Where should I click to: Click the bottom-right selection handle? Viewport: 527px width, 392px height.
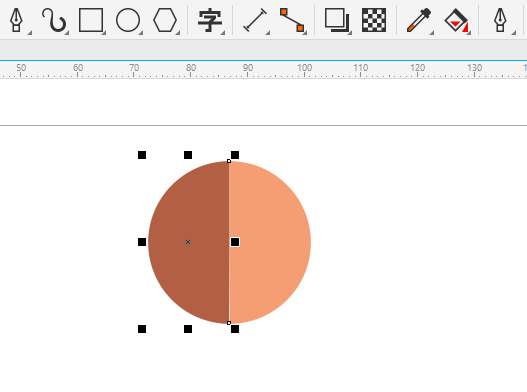click(235, 329)
